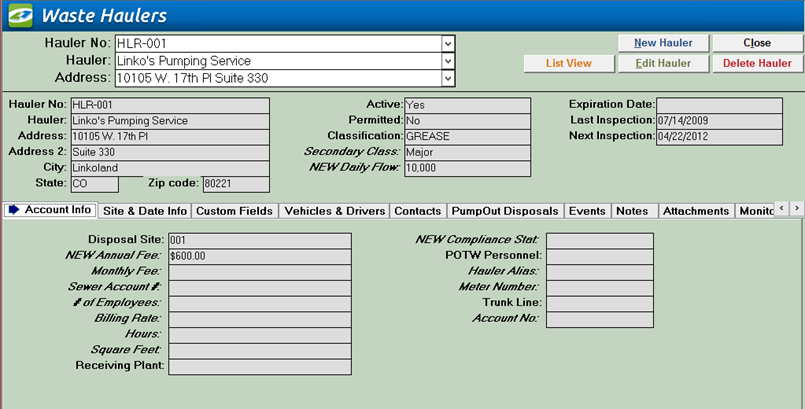Click the Billing Rate field
805x409 pixels.
pyautogui.click(x=260, y=319)
